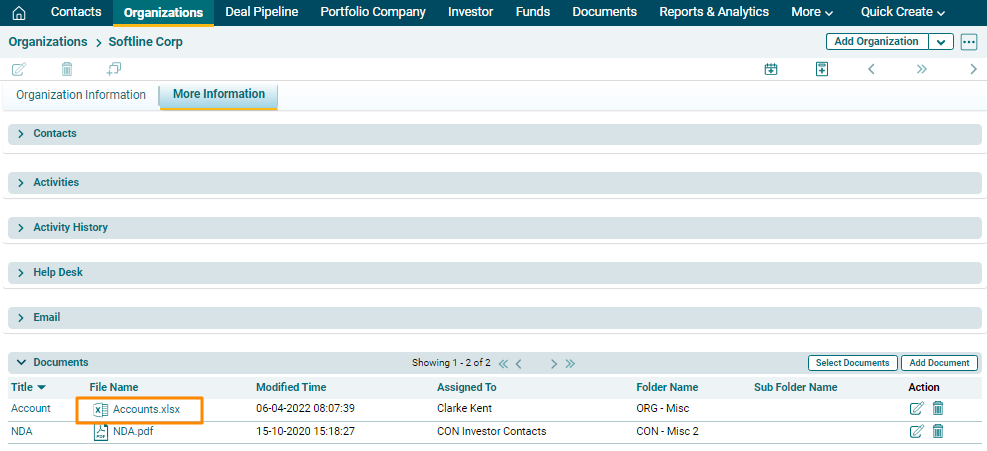The width and height of the screenshot is (987, 451).
Task: Click the delete trash icon in toolbar
Action: [67, 69]
